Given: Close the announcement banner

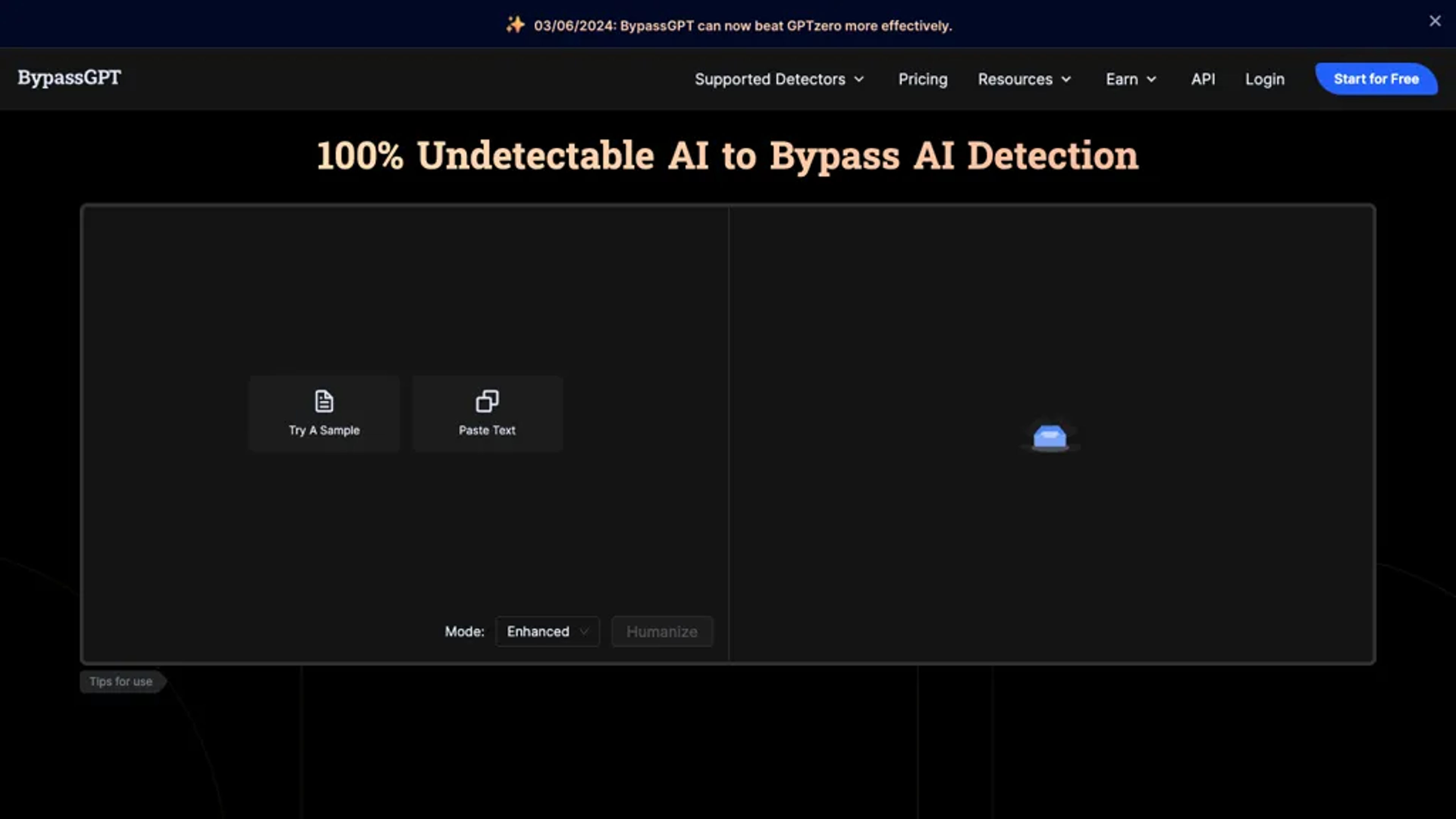Looking at the screenshot, I should pyautogui.click(x=1434, y=22).
